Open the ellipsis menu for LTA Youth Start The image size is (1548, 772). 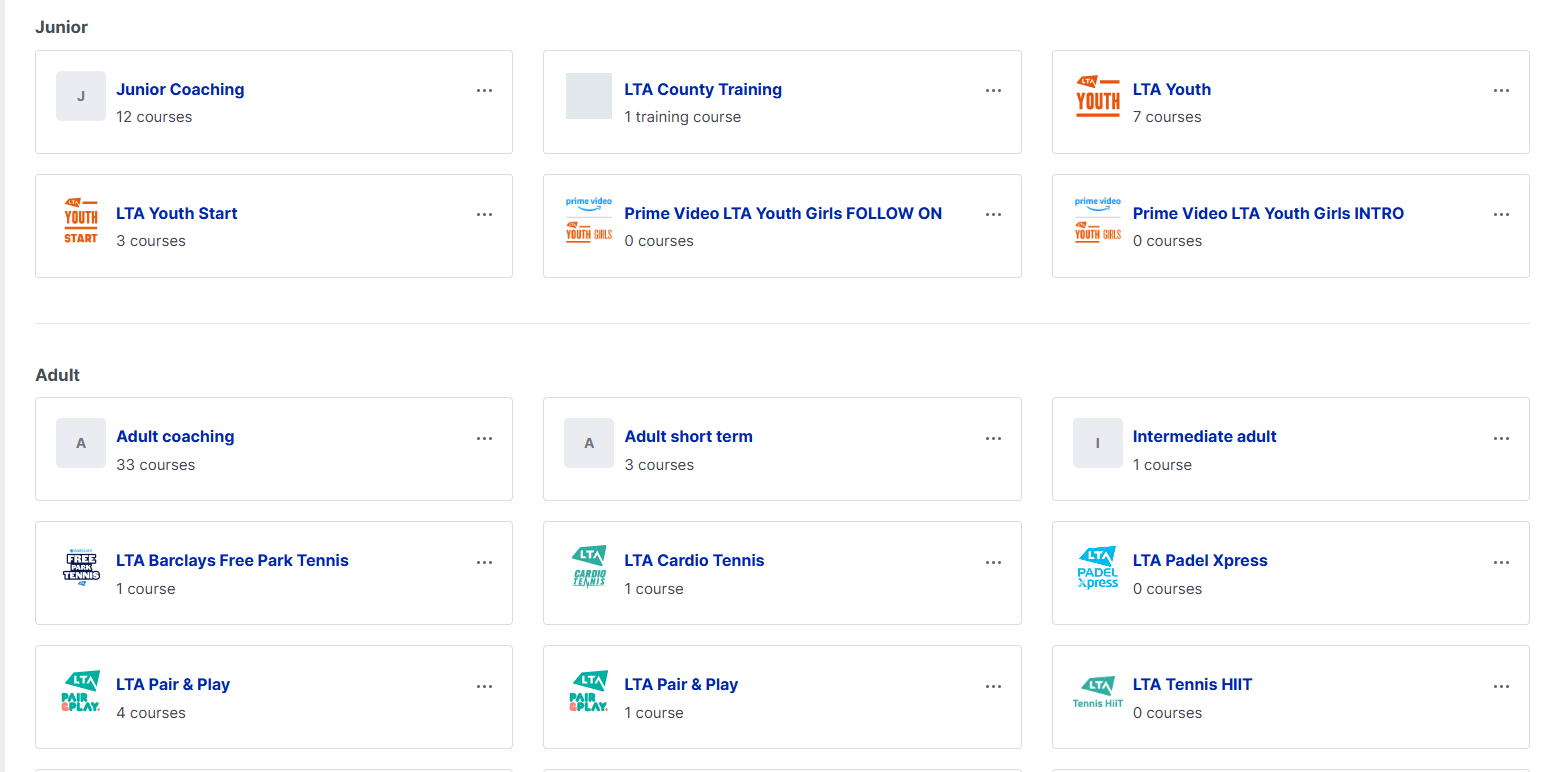pyautogui.click(x=484, y=214)
